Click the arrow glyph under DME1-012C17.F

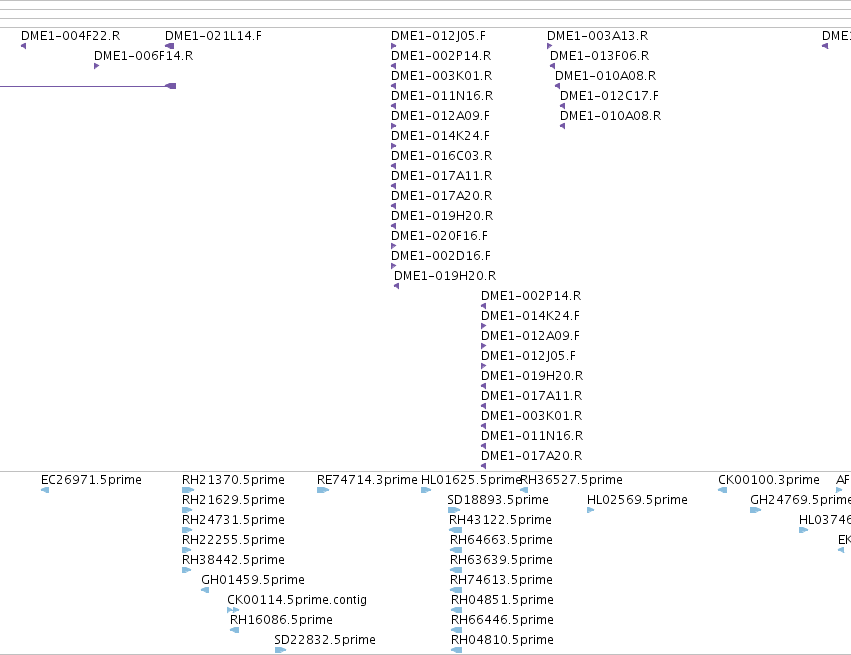tap(562, 106)
